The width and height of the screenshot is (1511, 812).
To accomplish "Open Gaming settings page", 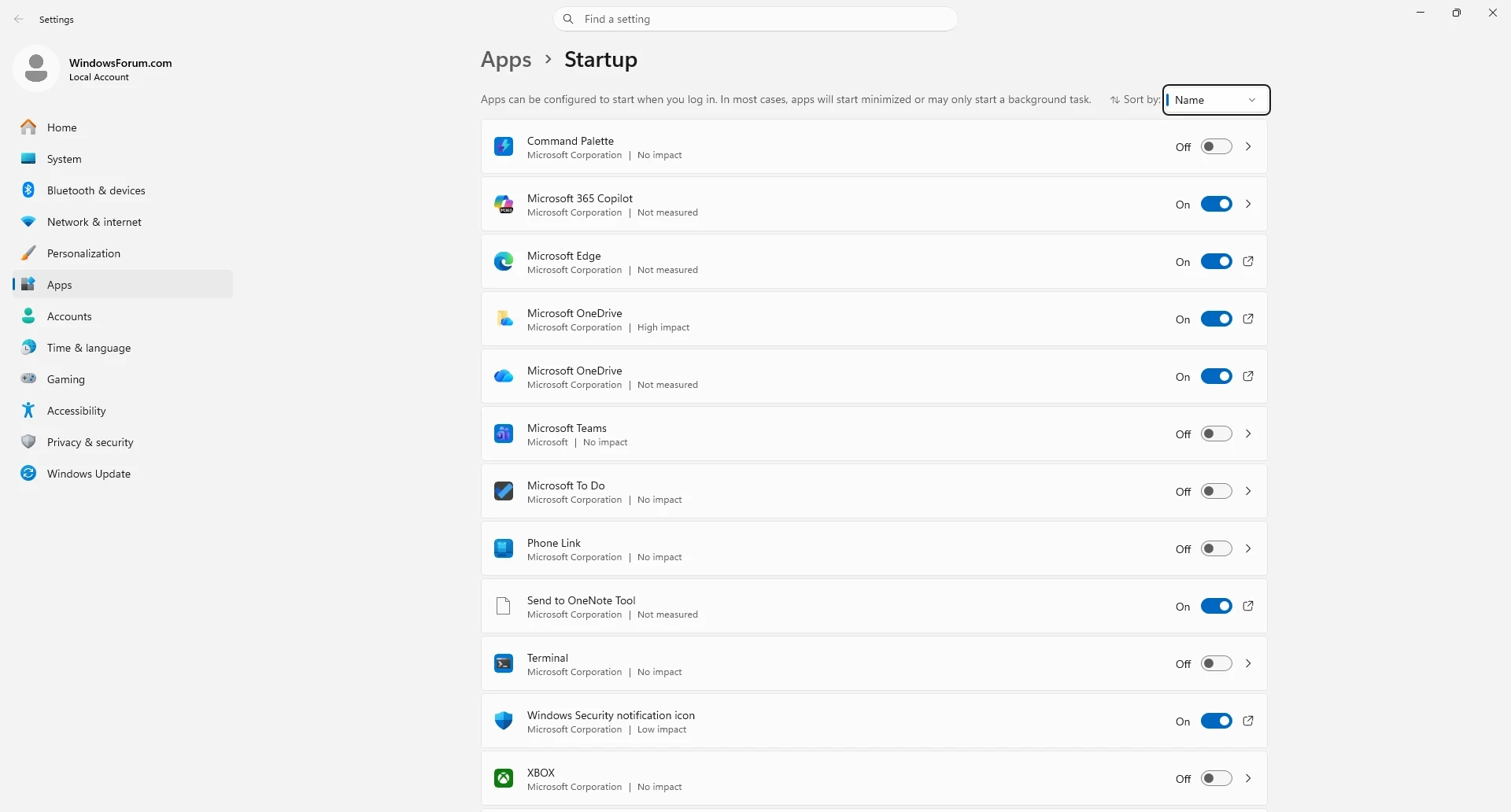I will click(123, 379).
